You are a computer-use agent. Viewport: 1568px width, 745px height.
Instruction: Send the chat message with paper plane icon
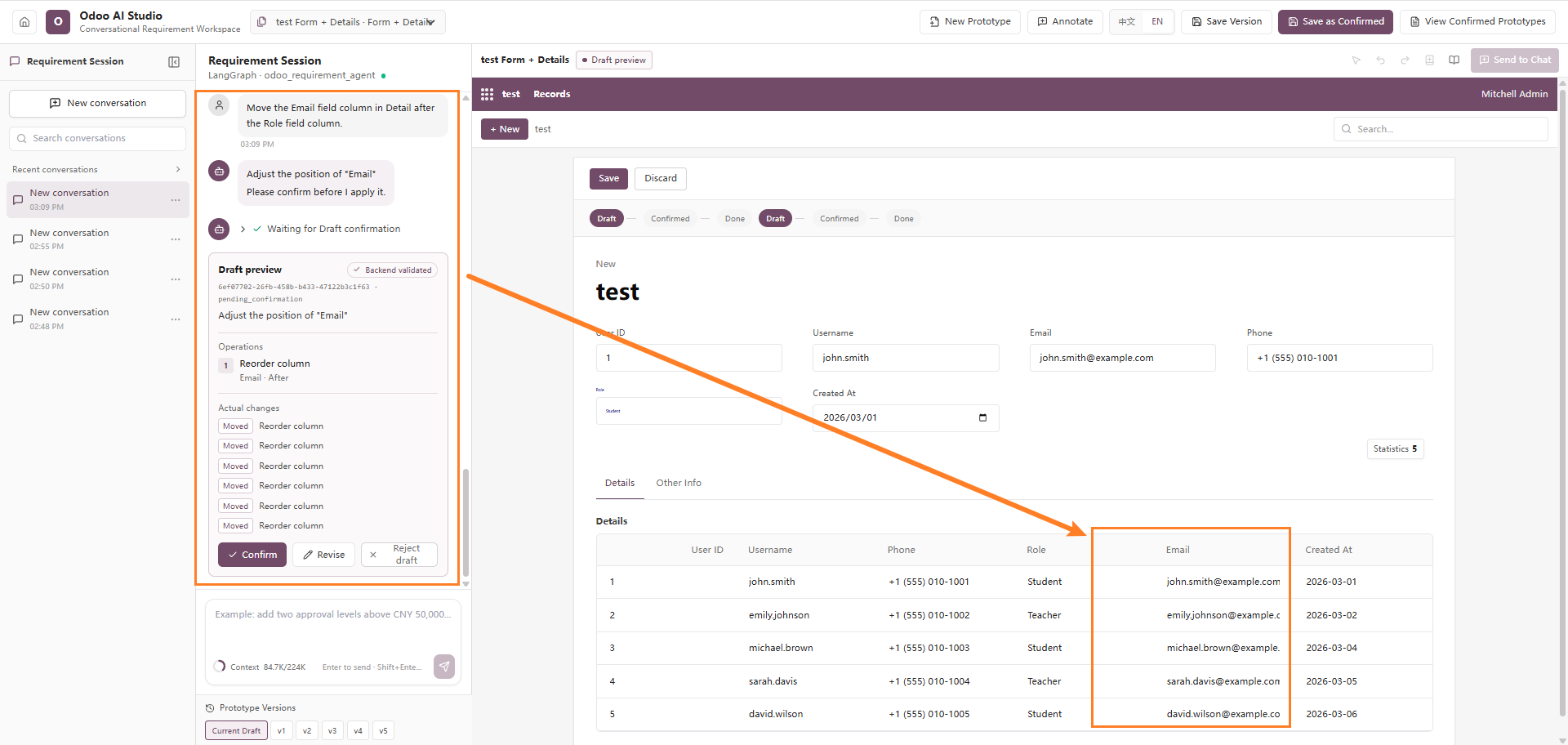pos(444,667)
